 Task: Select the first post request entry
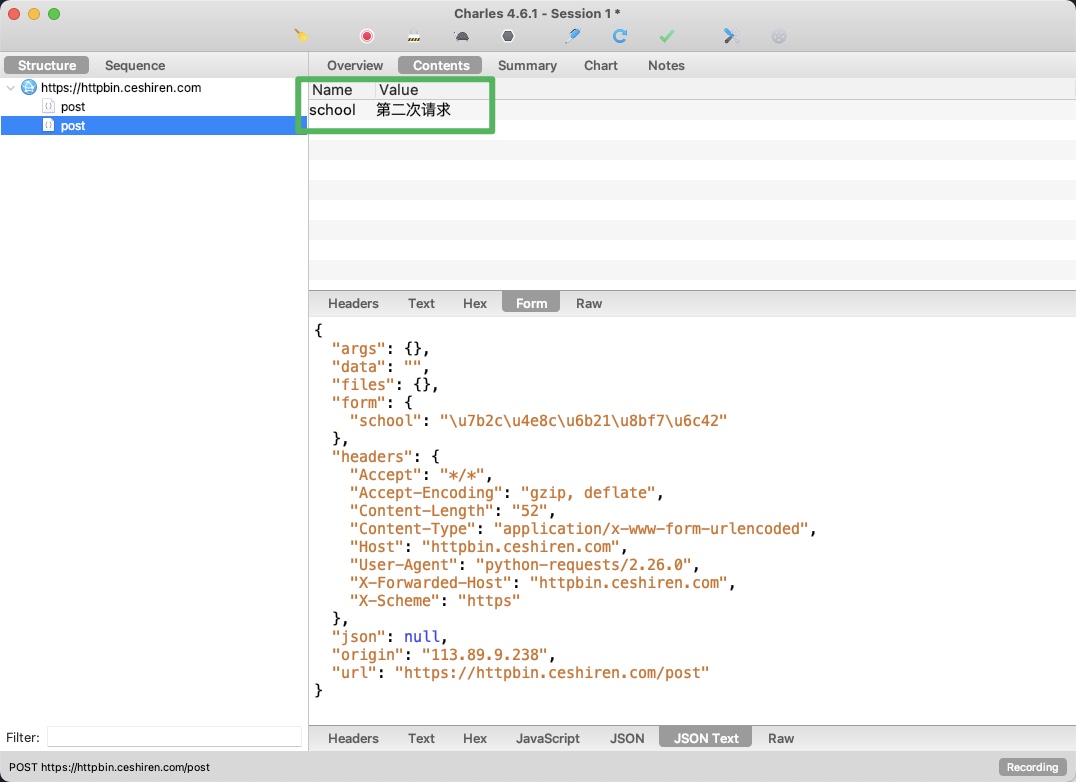coord(73,106)
